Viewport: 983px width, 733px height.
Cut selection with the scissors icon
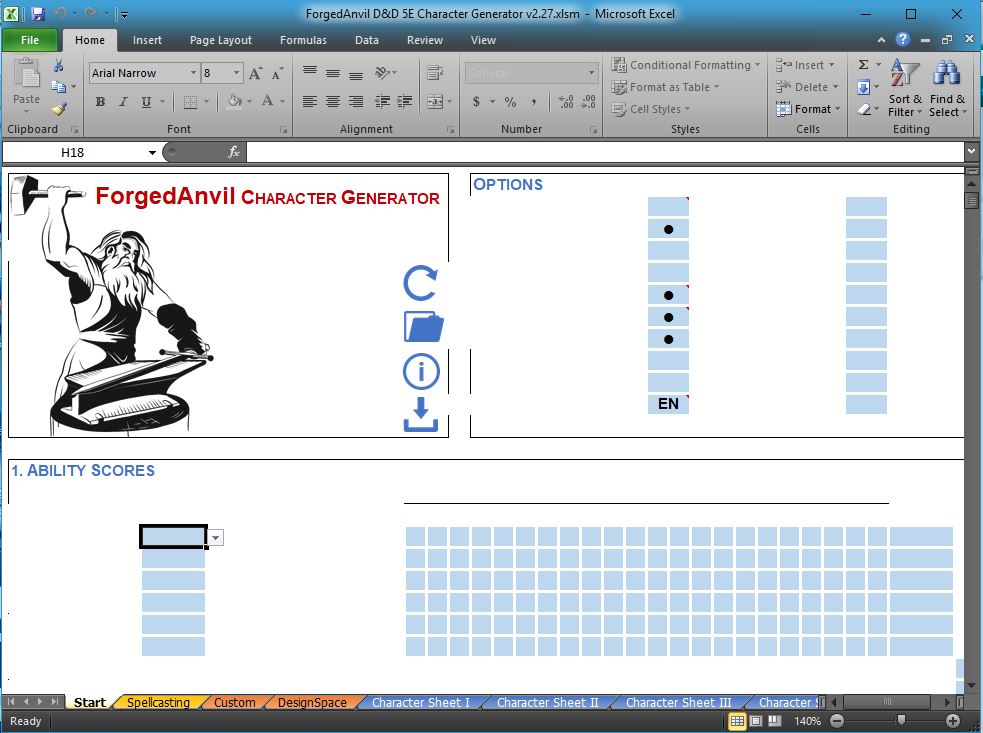click(59, 65)
